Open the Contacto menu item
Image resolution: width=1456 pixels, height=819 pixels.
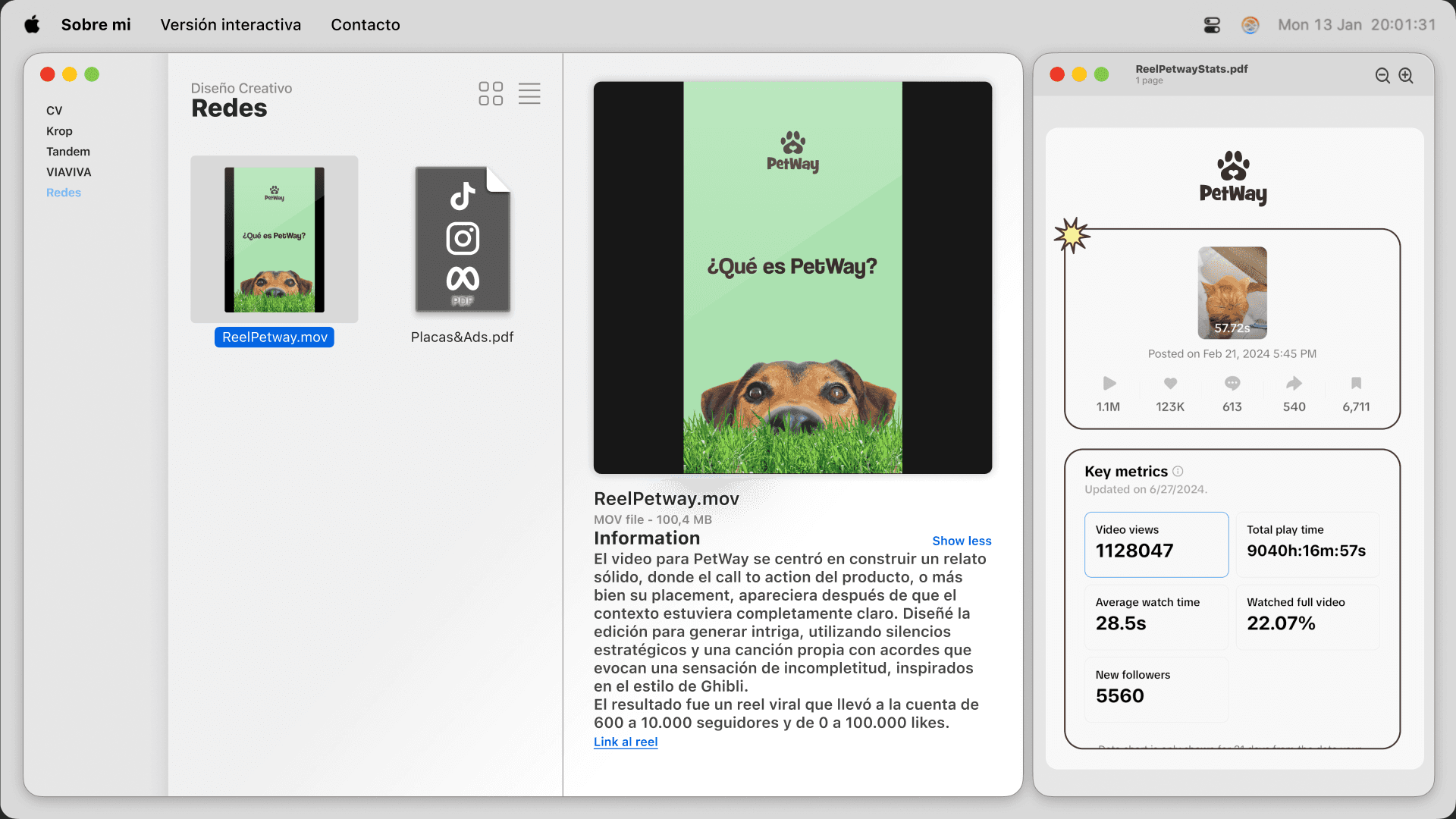coord(365,25)
